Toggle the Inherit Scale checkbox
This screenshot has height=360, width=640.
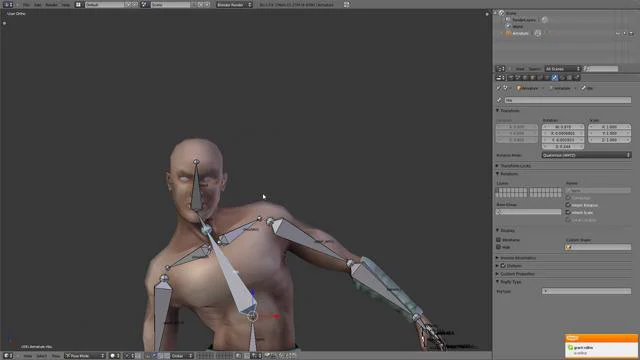tap(568, 212)
